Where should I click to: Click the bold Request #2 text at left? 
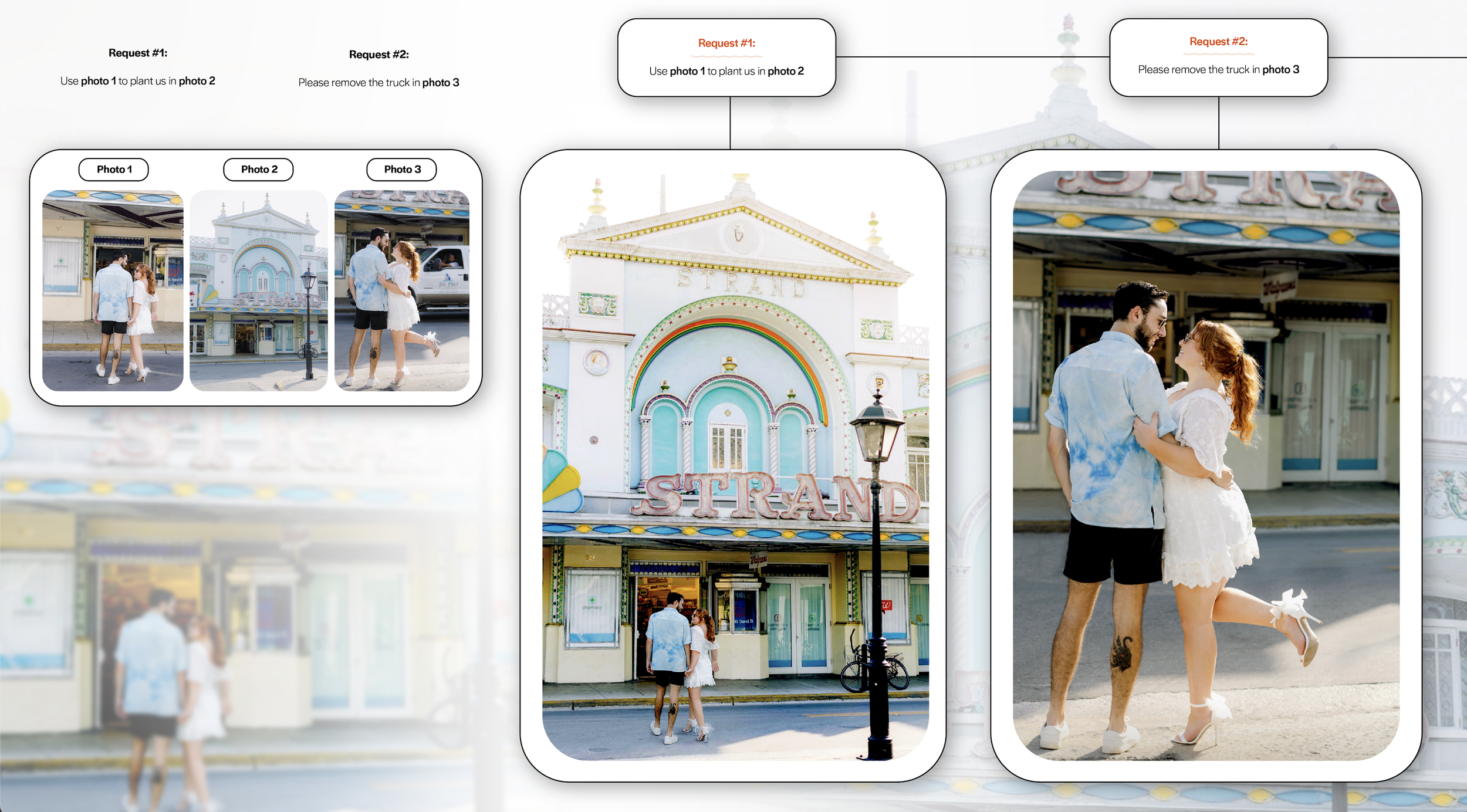tap(378, 55)
